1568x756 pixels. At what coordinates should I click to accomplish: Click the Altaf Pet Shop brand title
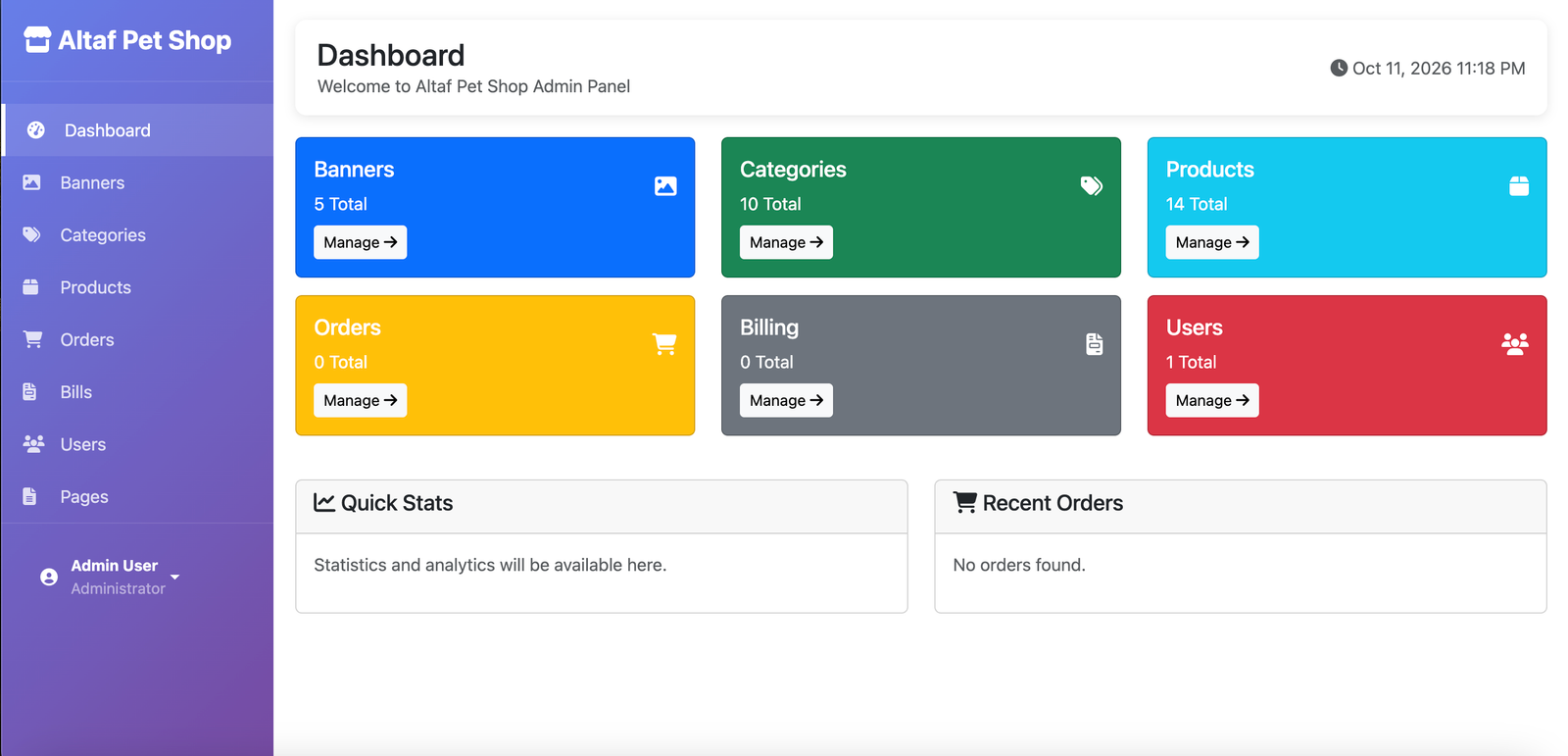coord(145,40)
